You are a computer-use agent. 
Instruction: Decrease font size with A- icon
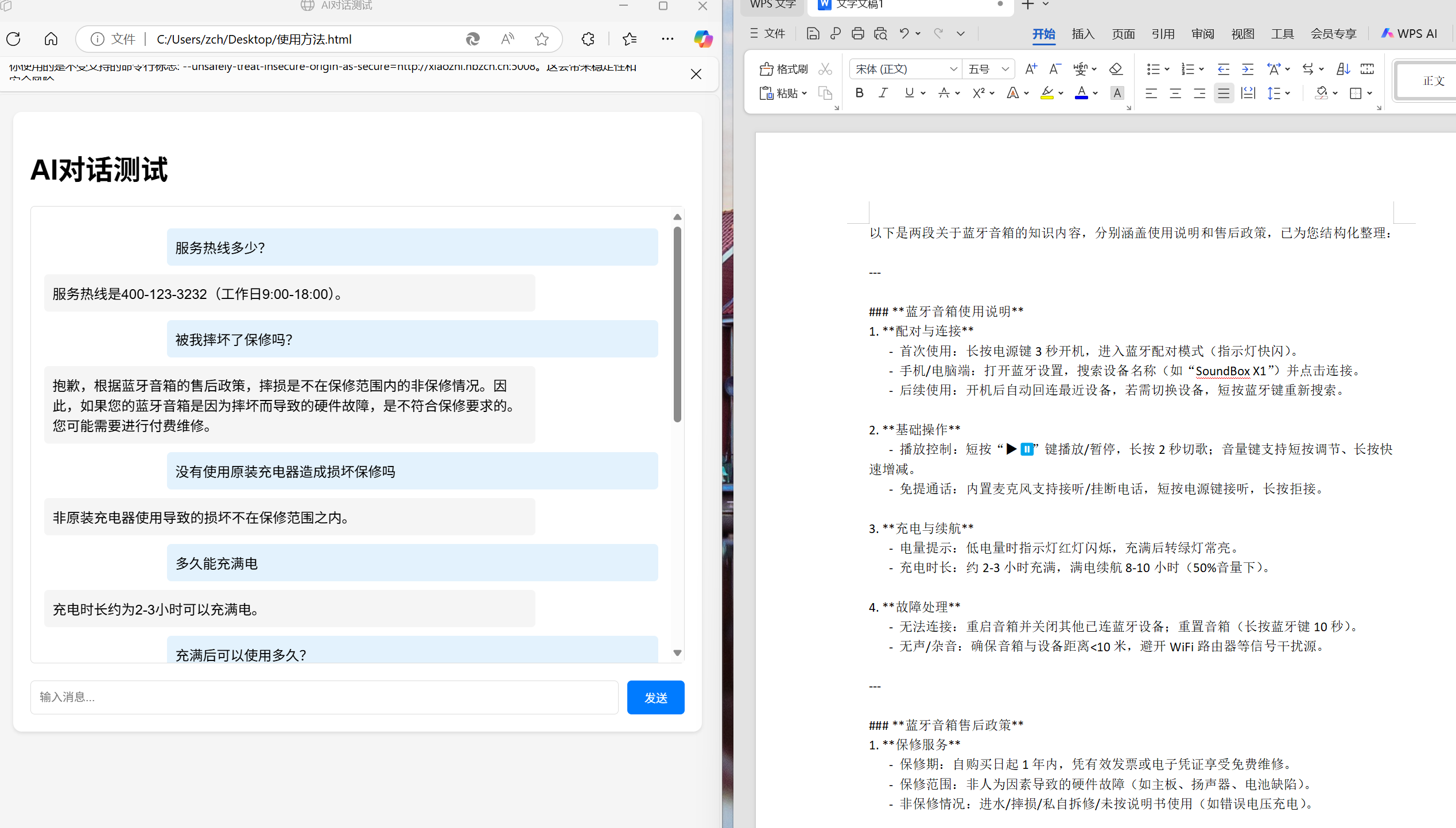[x=1055, y=69]
